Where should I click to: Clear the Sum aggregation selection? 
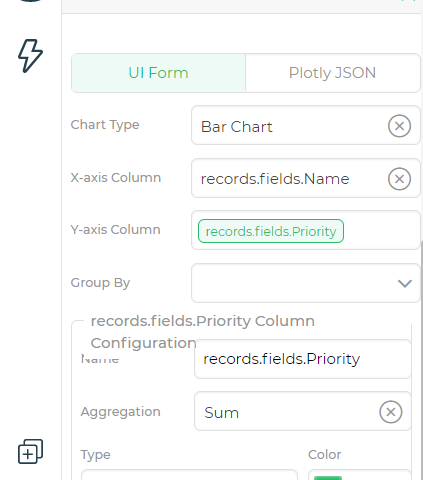click(x=391, y=412)
